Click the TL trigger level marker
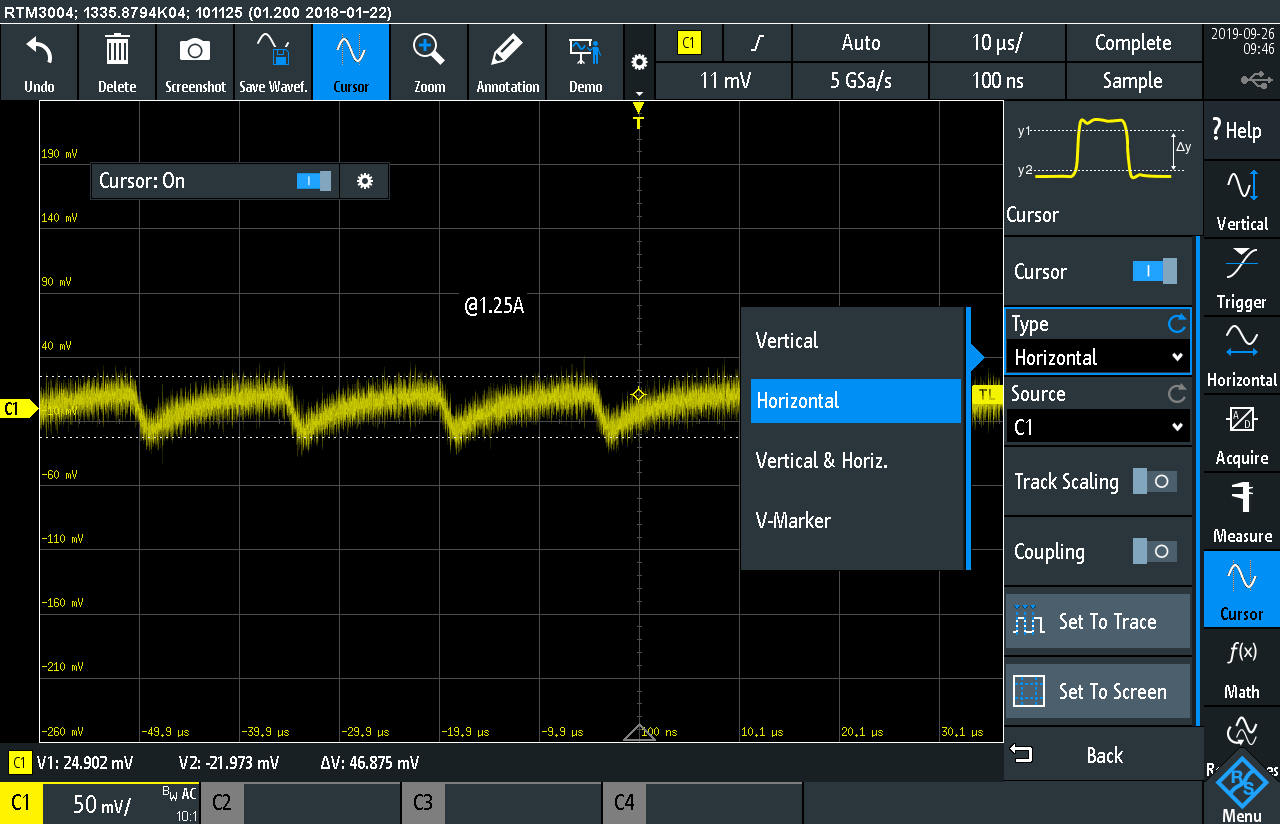Screen dimensions: 1280x824 986,395
